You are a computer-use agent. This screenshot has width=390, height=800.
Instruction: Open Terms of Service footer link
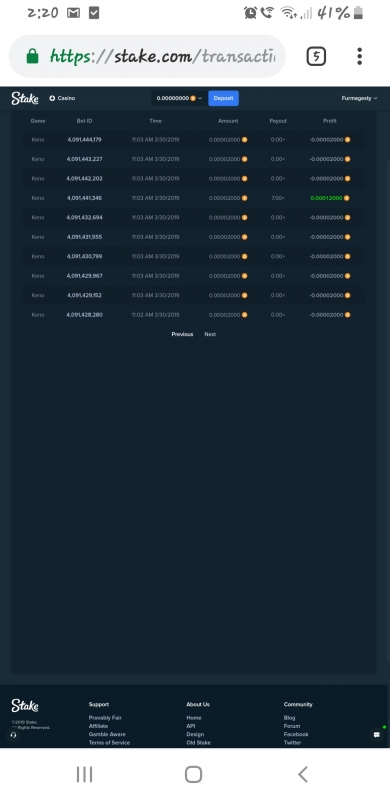[109, 742]
